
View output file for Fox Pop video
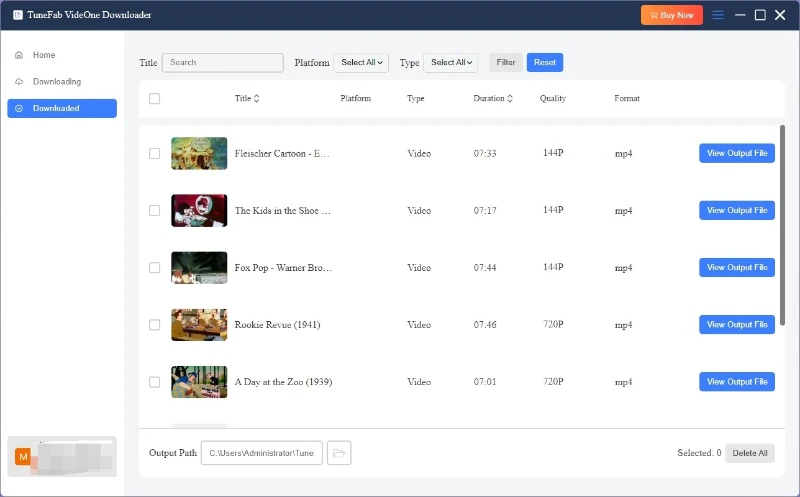click(x=736, y=268)
